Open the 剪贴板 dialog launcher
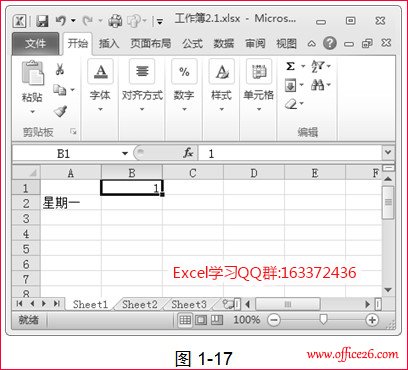 73,132
